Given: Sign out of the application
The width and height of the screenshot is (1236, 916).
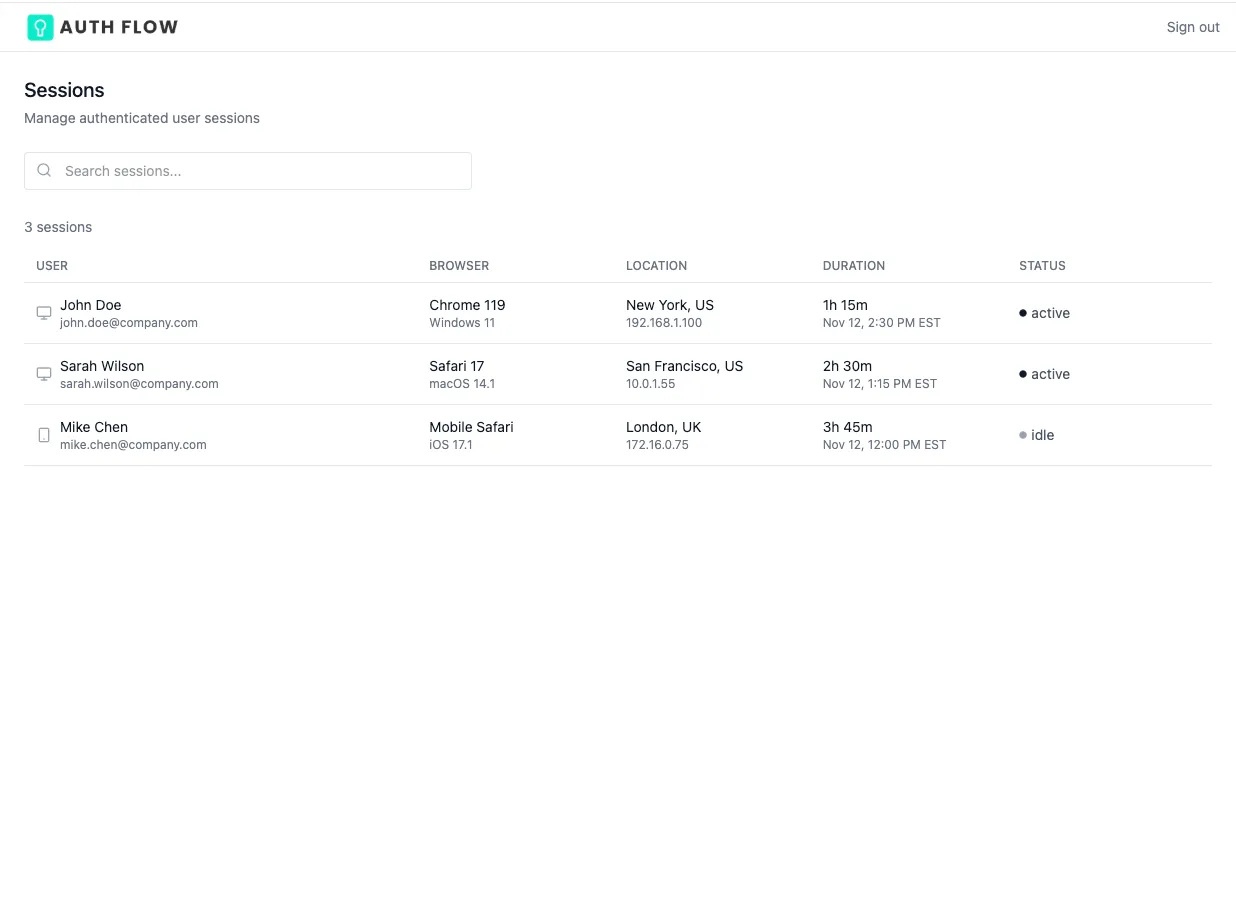Looking at the screenshot, I should click(1193, 27).
